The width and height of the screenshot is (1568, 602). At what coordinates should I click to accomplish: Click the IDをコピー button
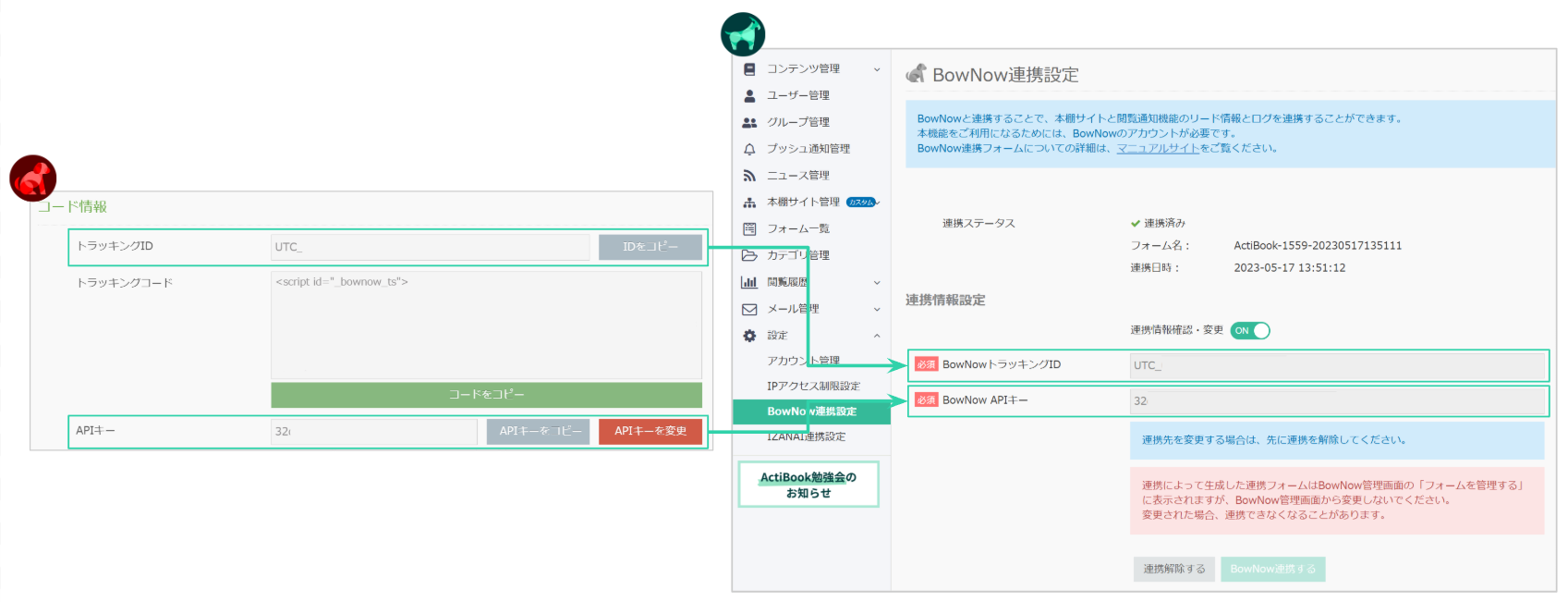(x=650, y=247)
